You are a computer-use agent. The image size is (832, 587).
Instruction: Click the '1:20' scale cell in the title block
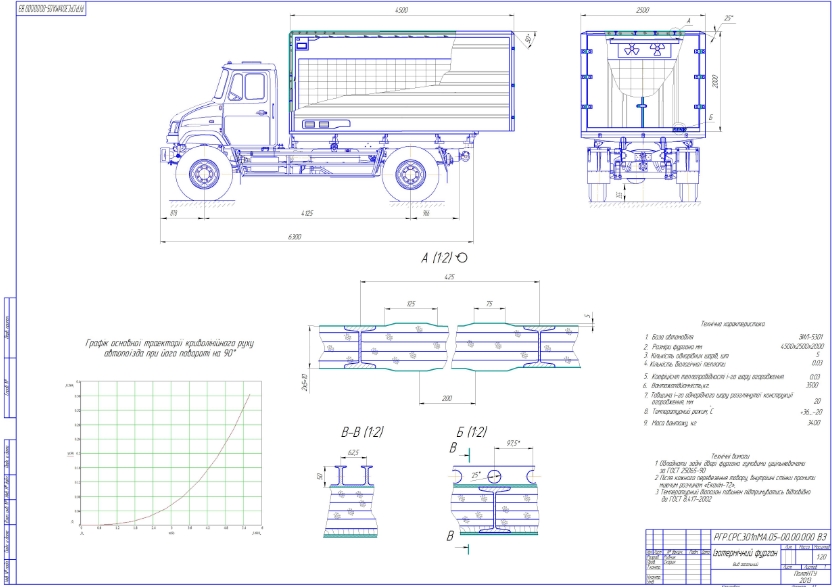coord(821,557)
